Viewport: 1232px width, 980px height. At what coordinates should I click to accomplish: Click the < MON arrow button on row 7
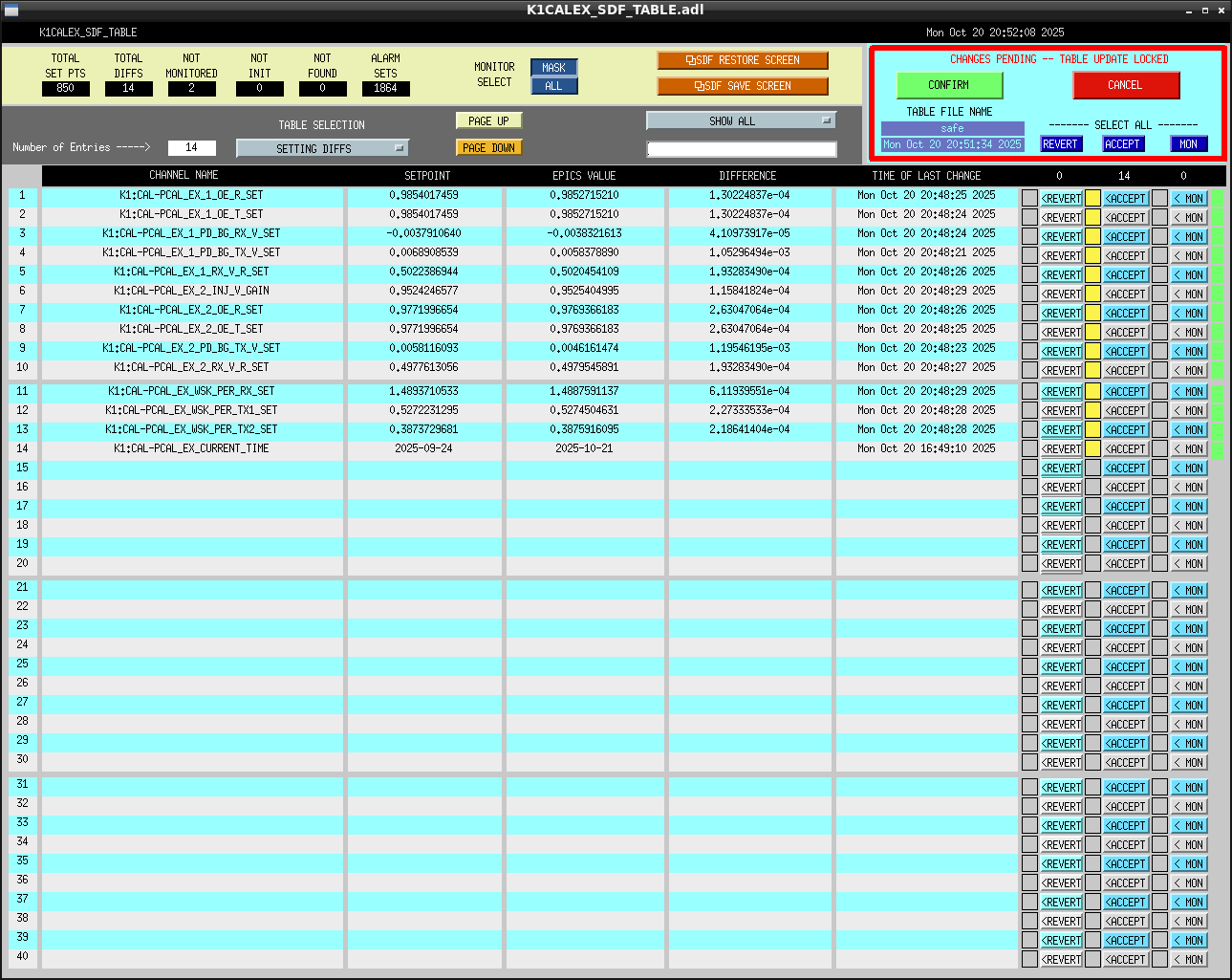click(1189, 314)
